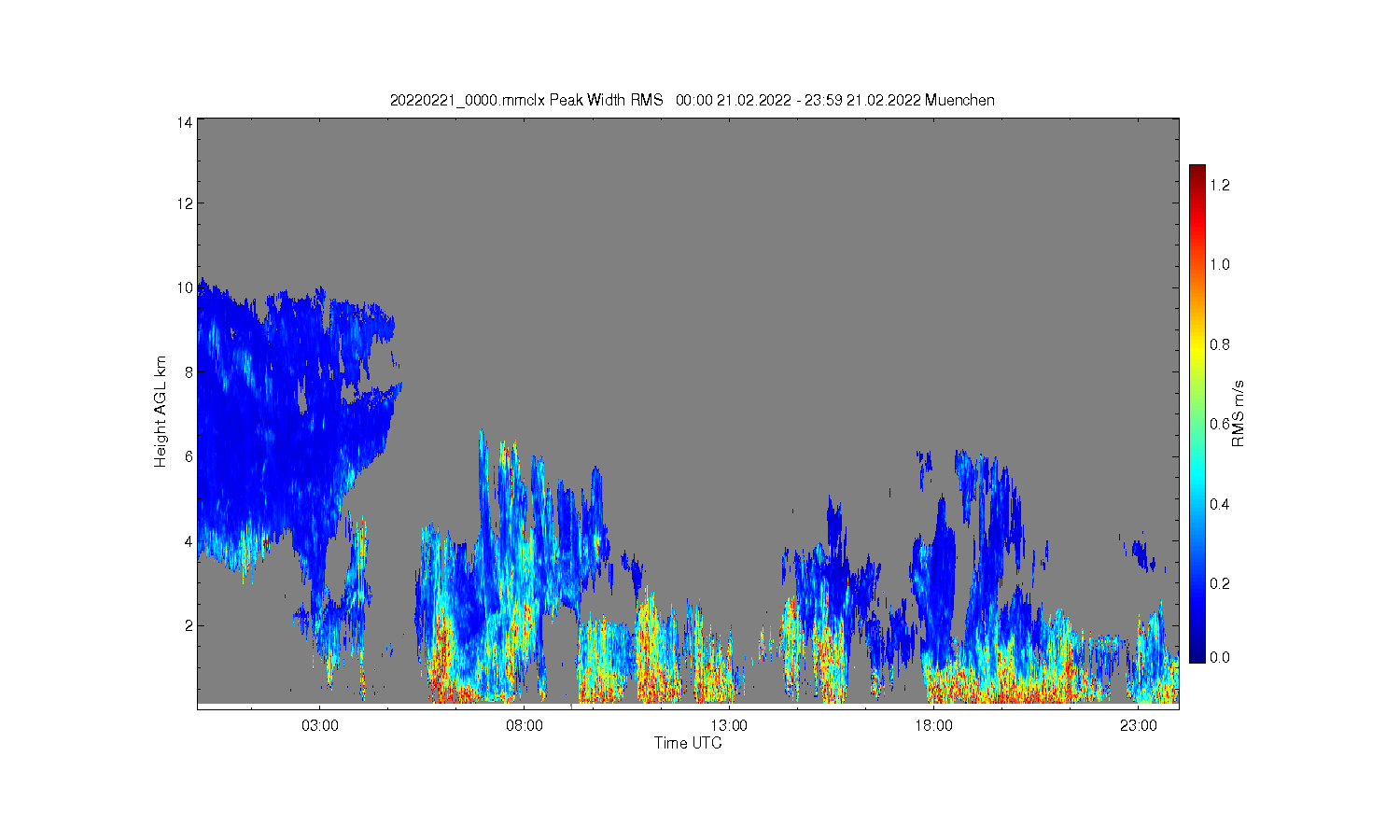Image resolution: width=1400 pixels, height=840 pixels.
Task: Click the dark blue bottom of colorbar
Action: tap(1197, 656)
